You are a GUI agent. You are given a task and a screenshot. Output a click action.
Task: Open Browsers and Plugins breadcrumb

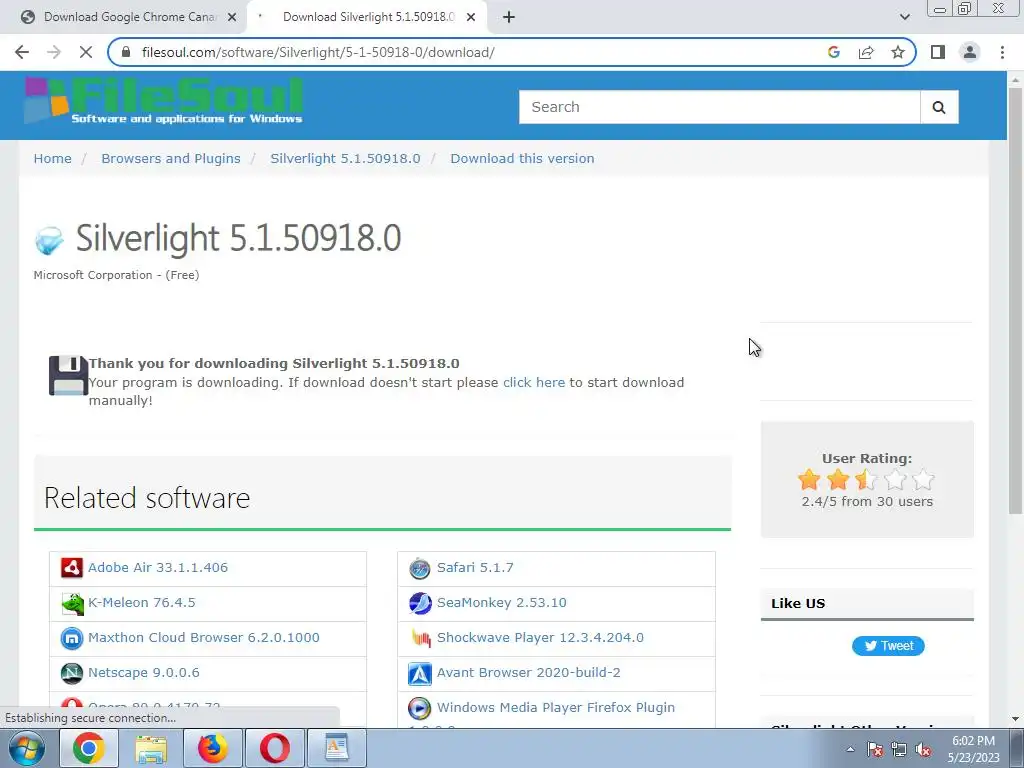coord(171,159)
